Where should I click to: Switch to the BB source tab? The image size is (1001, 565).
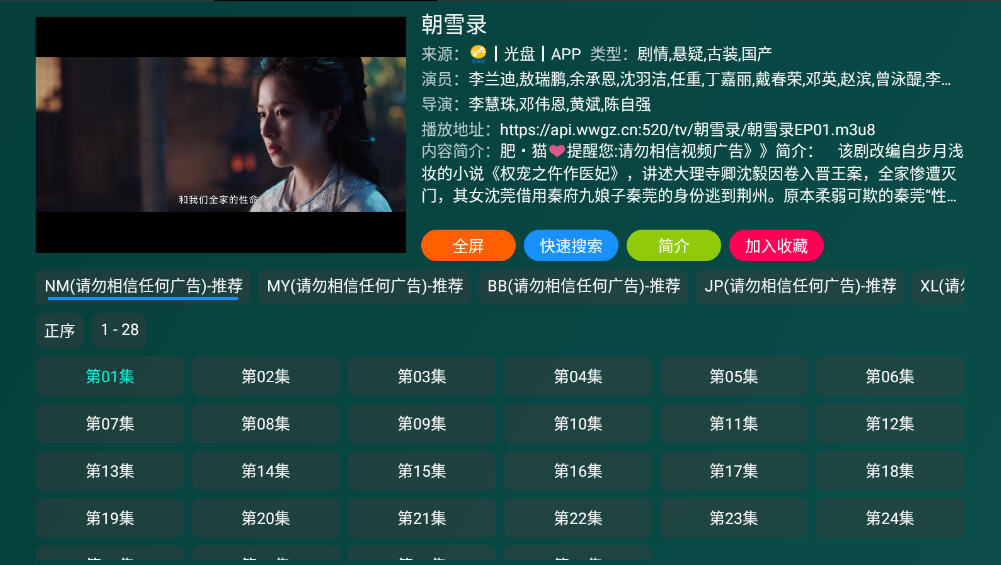click(x=583, y=287)
